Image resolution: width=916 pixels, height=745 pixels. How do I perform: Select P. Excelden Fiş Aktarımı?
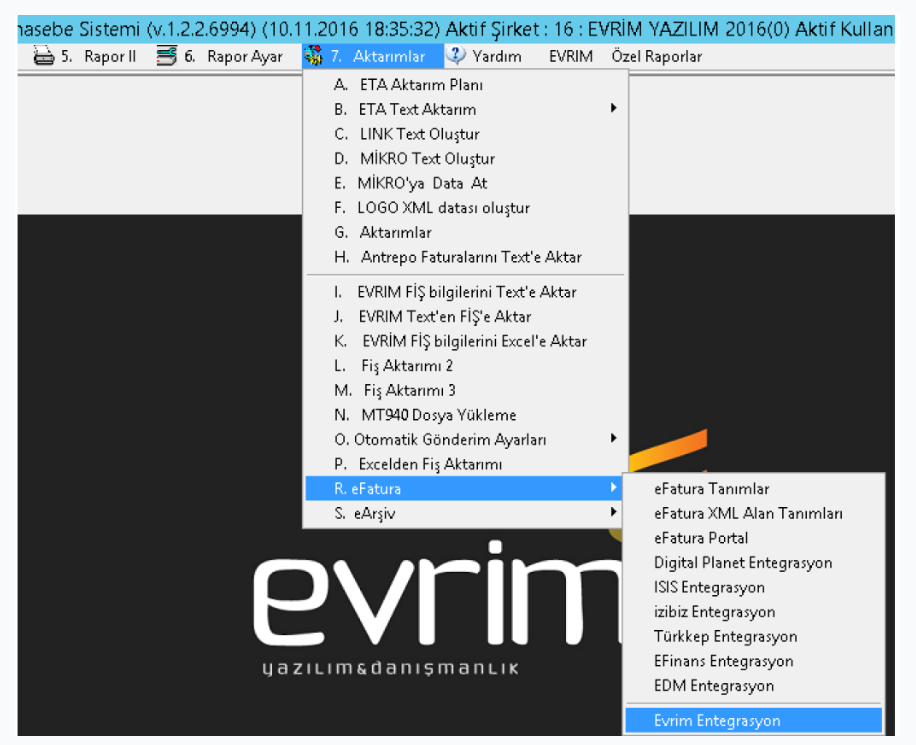coord(466,463)
